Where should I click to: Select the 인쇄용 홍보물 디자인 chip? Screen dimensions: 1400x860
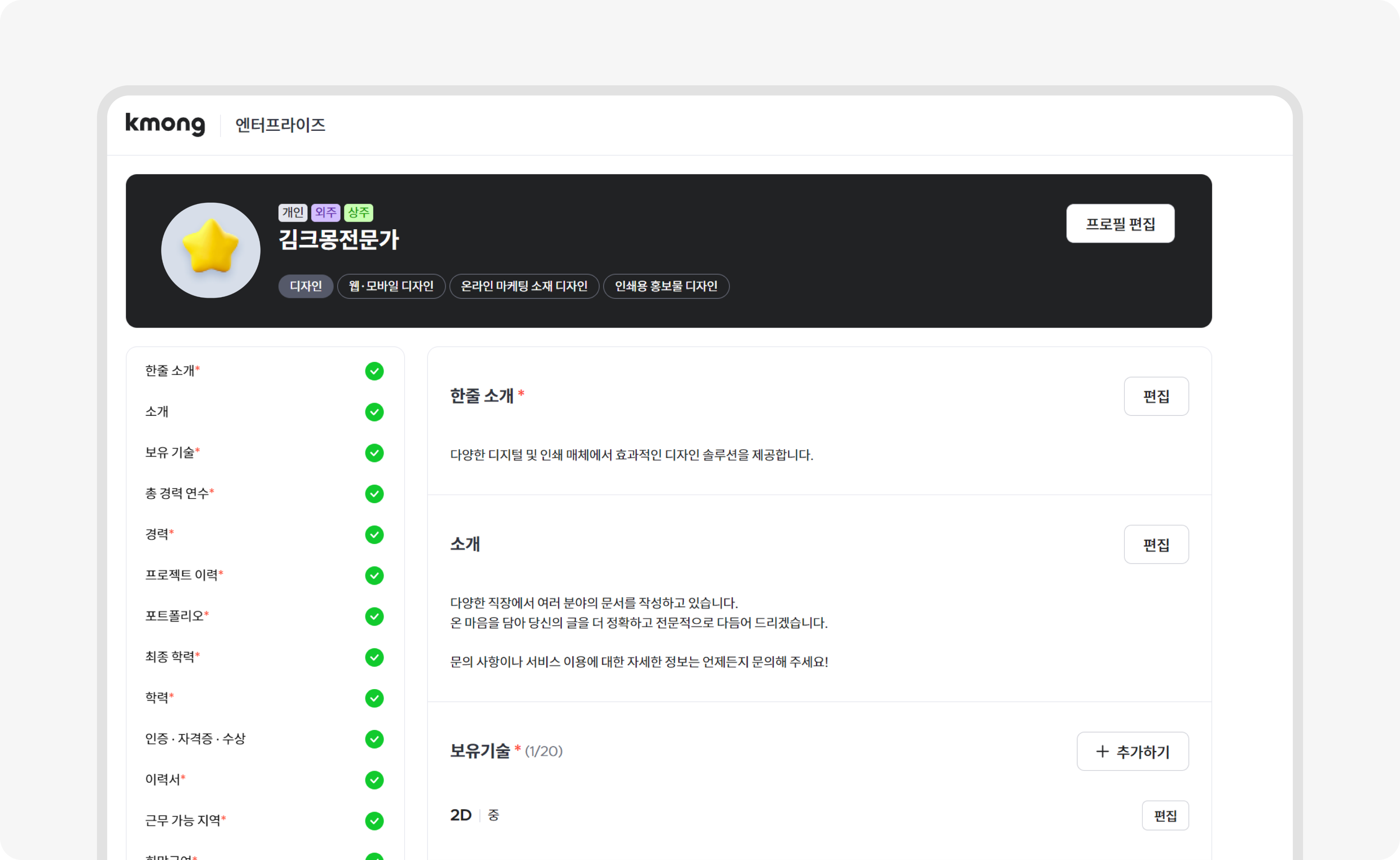(x=666, y=286)
